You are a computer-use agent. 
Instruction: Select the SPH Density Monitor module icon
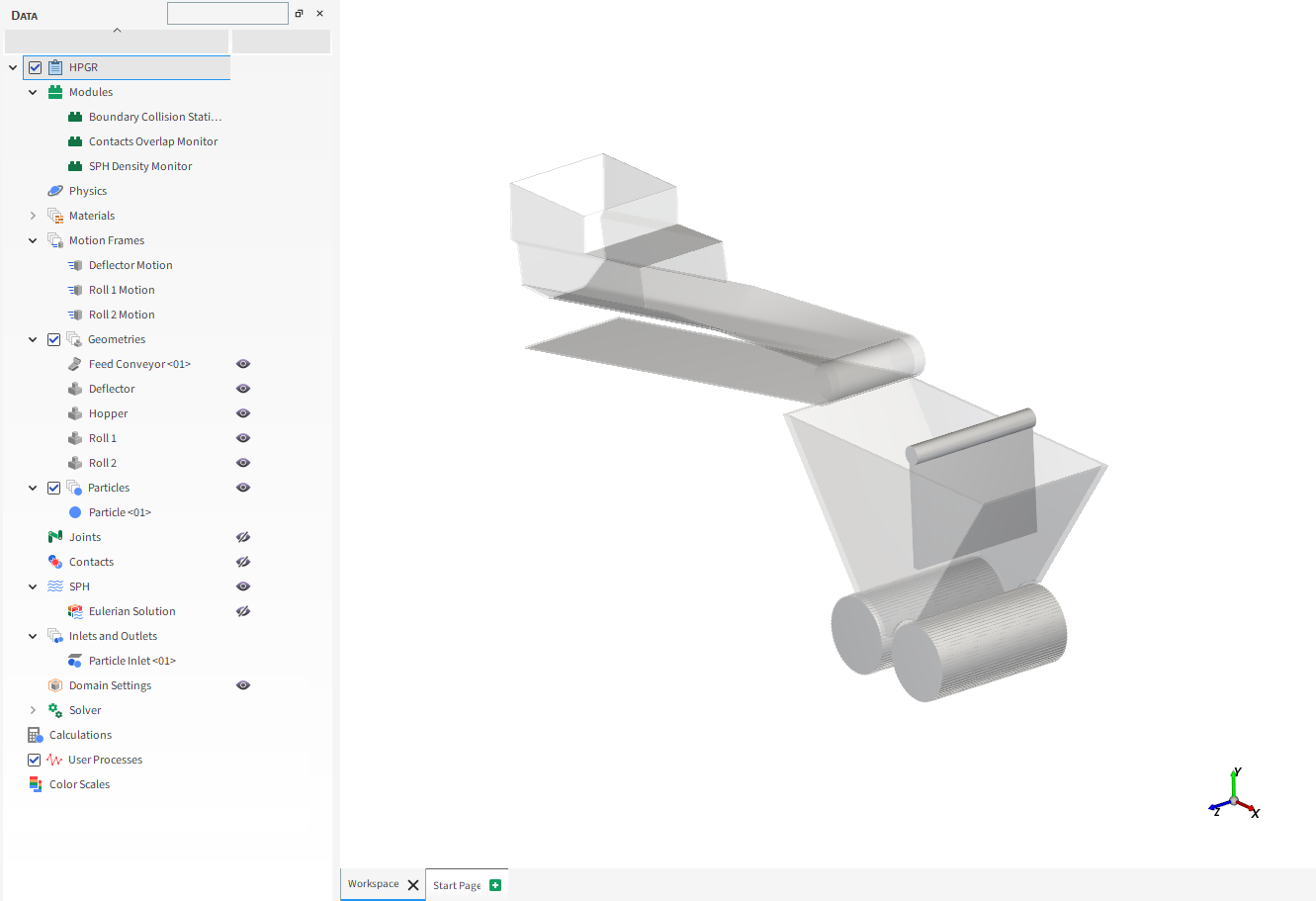(75, 166)
